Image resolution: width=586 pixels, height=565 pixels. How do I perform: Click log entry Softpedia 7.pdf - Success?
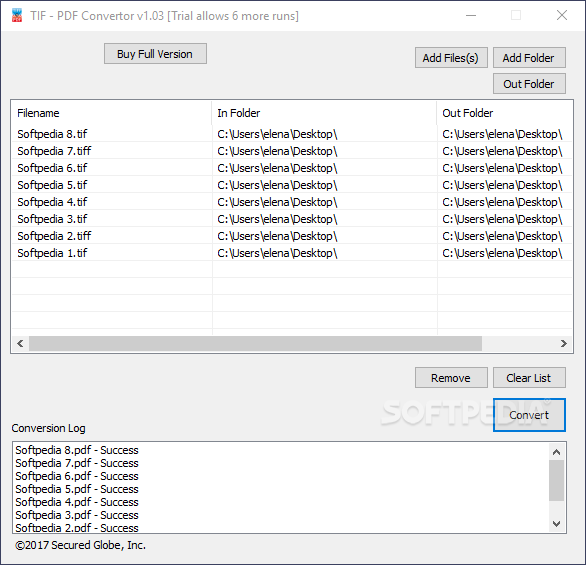[77, 463]
